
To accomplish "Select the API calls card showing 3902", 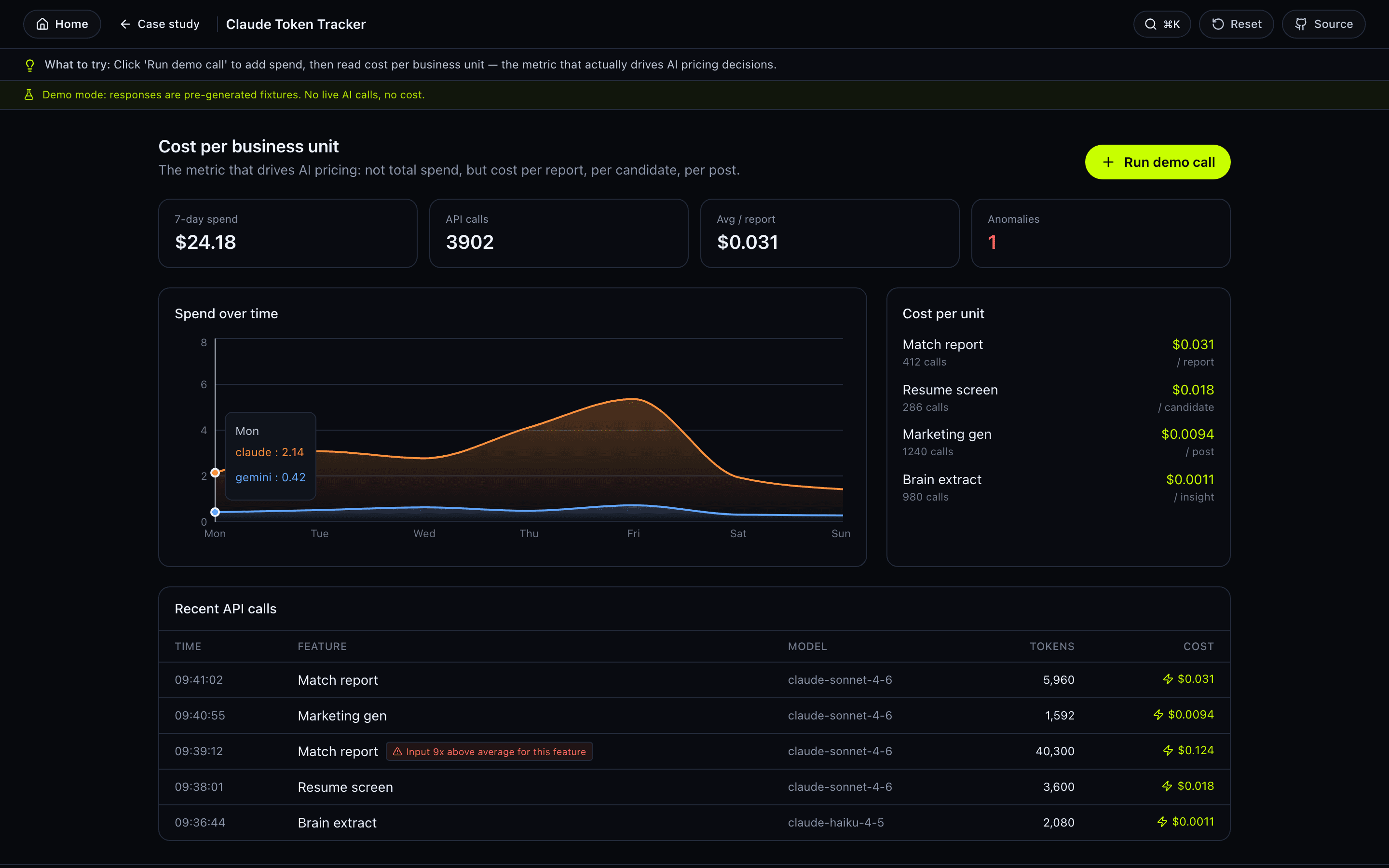I will [558, 234].
